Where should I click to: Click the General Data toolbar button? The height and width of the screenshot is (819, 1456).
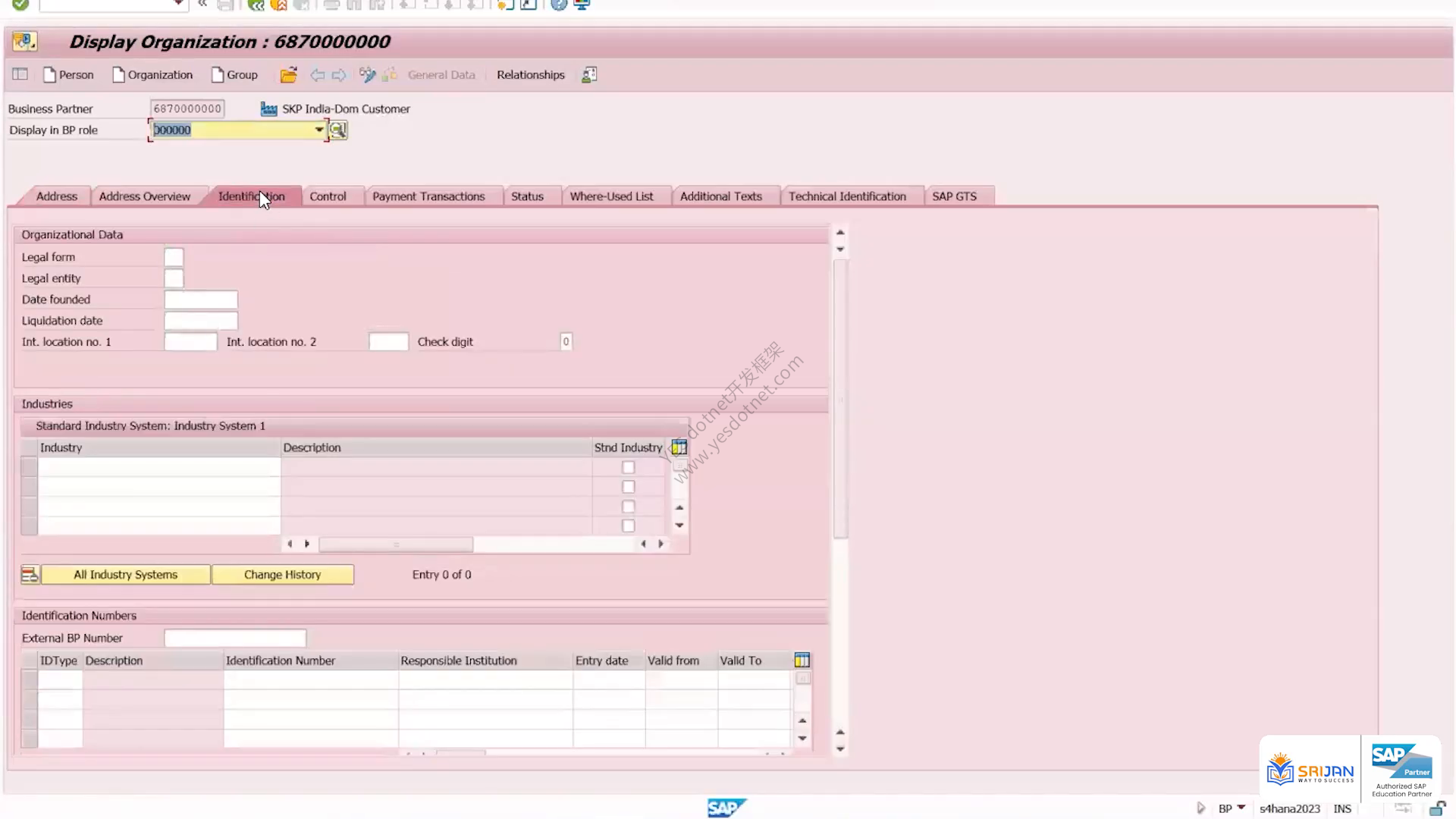tap(441, 75)
